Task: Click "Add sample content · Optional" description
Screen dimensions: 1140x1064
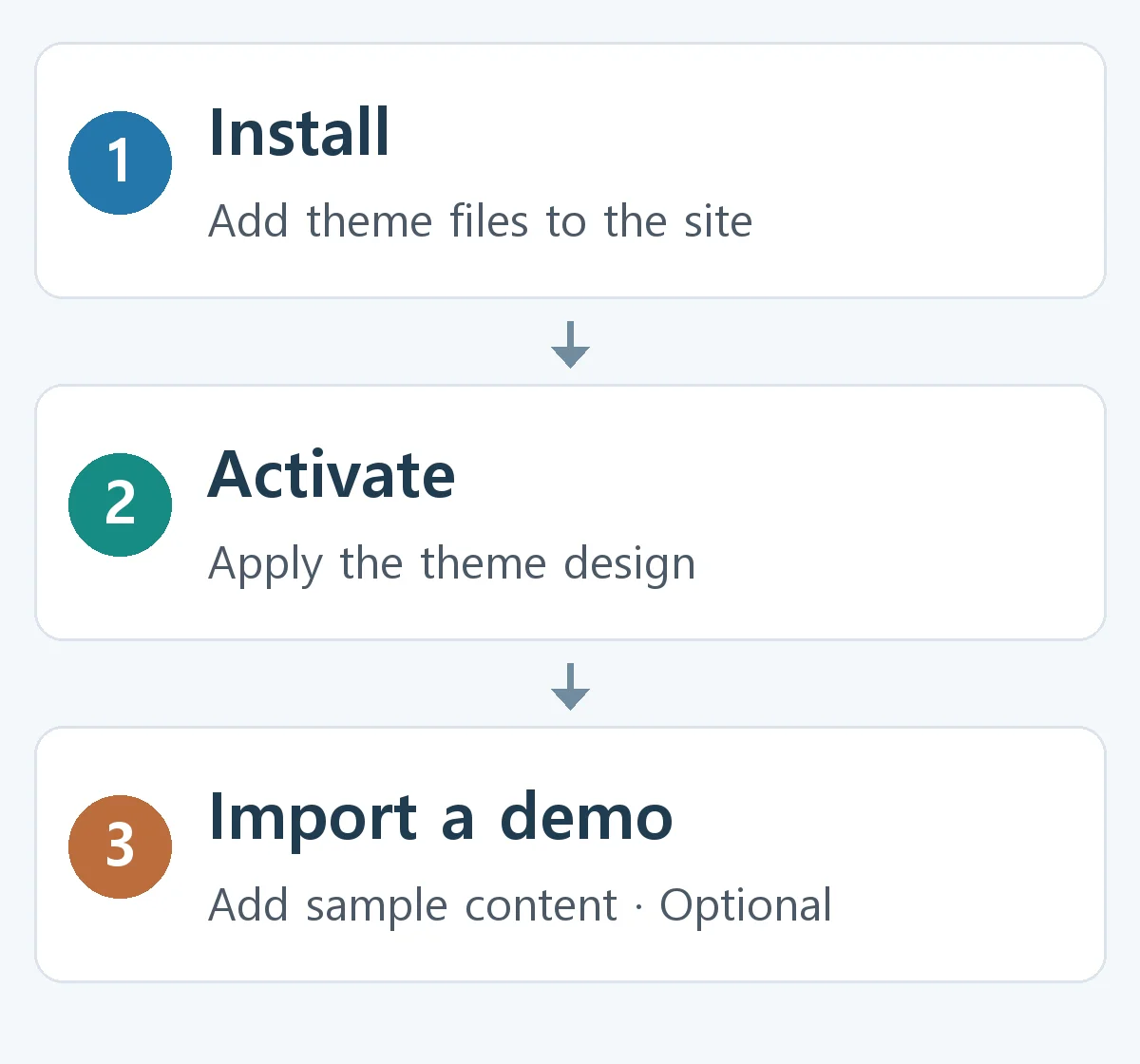Action: click(x=521, y=906)
